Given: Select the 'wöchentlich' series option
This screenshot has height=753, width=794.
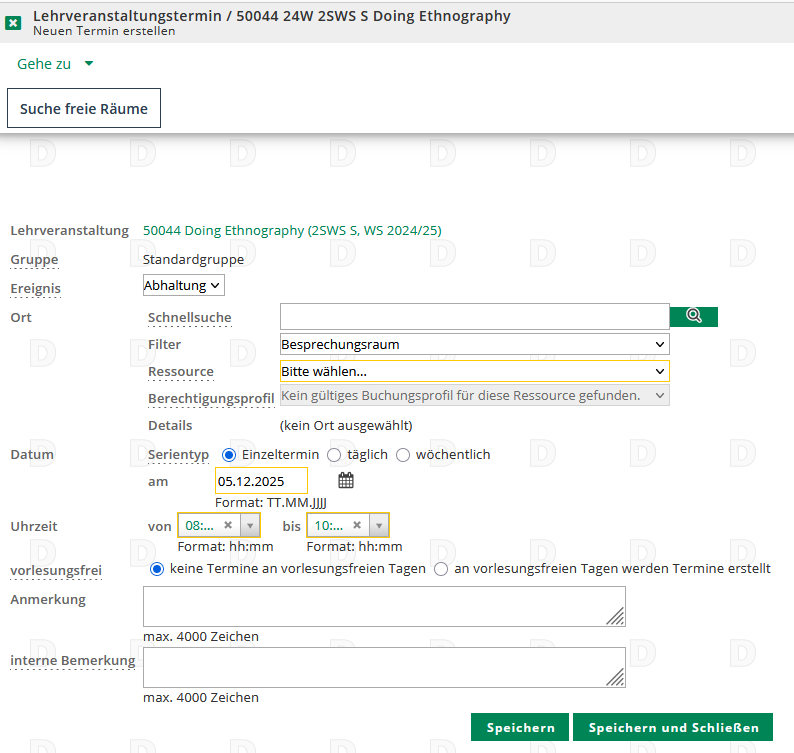Looking at the screenshot, I should pyautogui.click(x=403, y=455).
